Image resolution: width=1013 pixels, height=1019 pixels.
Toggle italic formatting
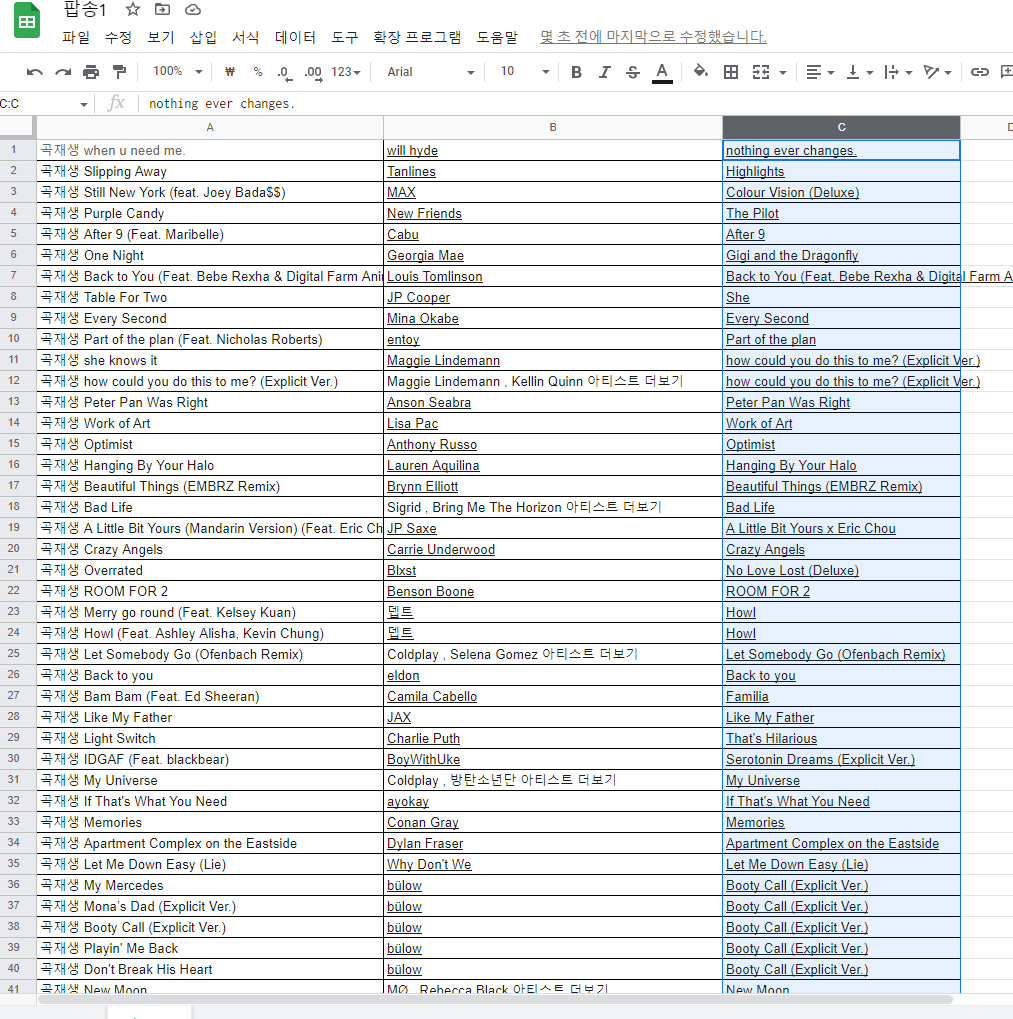605,72
